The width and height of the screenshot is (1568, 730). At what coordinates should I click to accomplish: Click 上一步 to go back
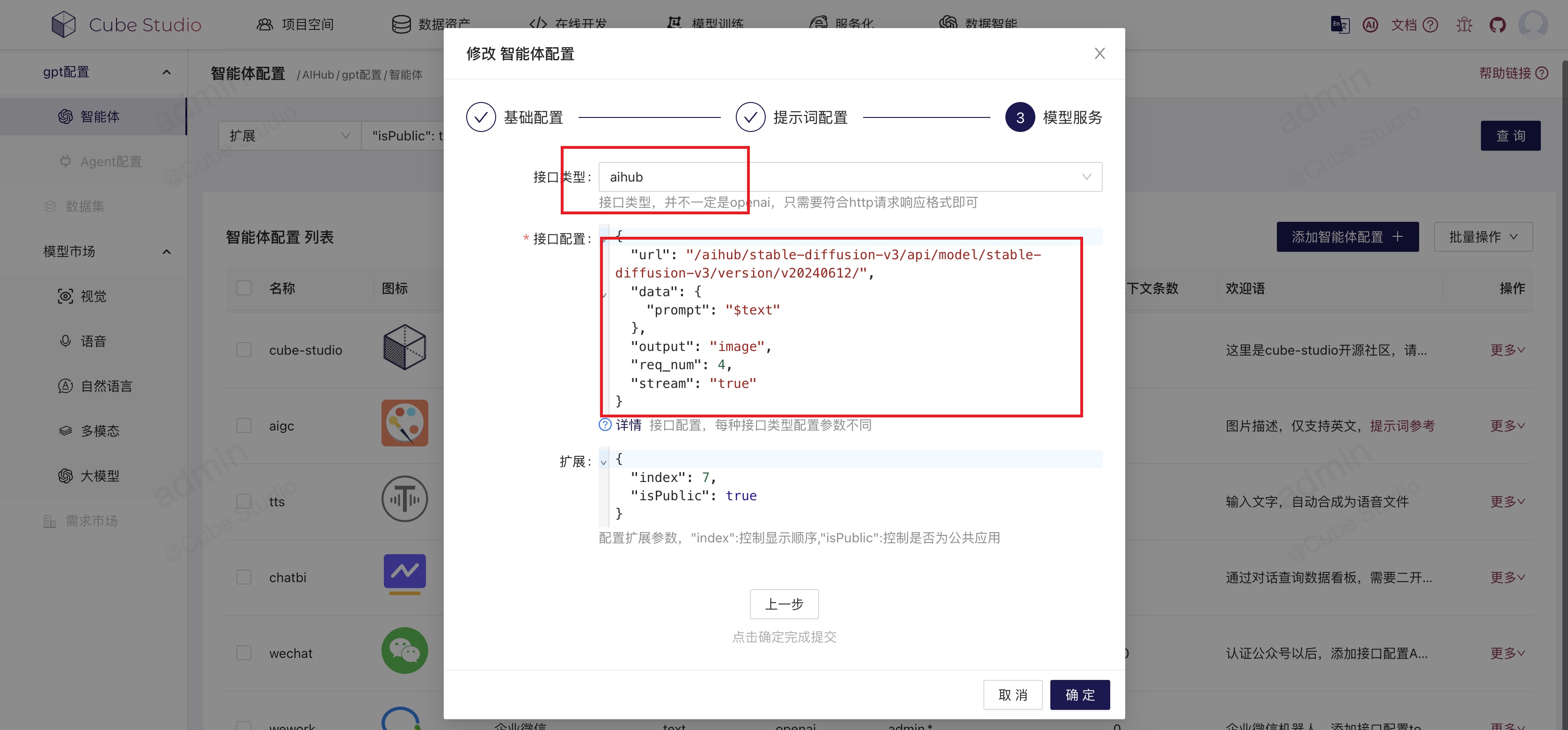pos(783,602)
